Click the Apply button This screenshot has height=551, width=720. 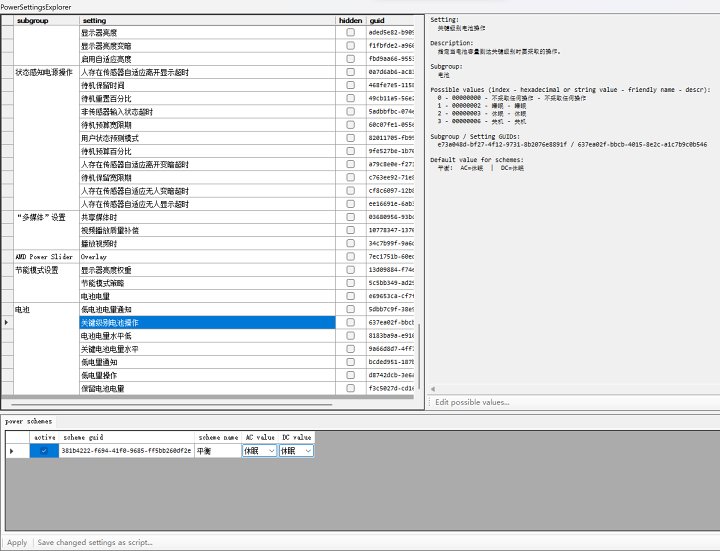pos(17,542)
